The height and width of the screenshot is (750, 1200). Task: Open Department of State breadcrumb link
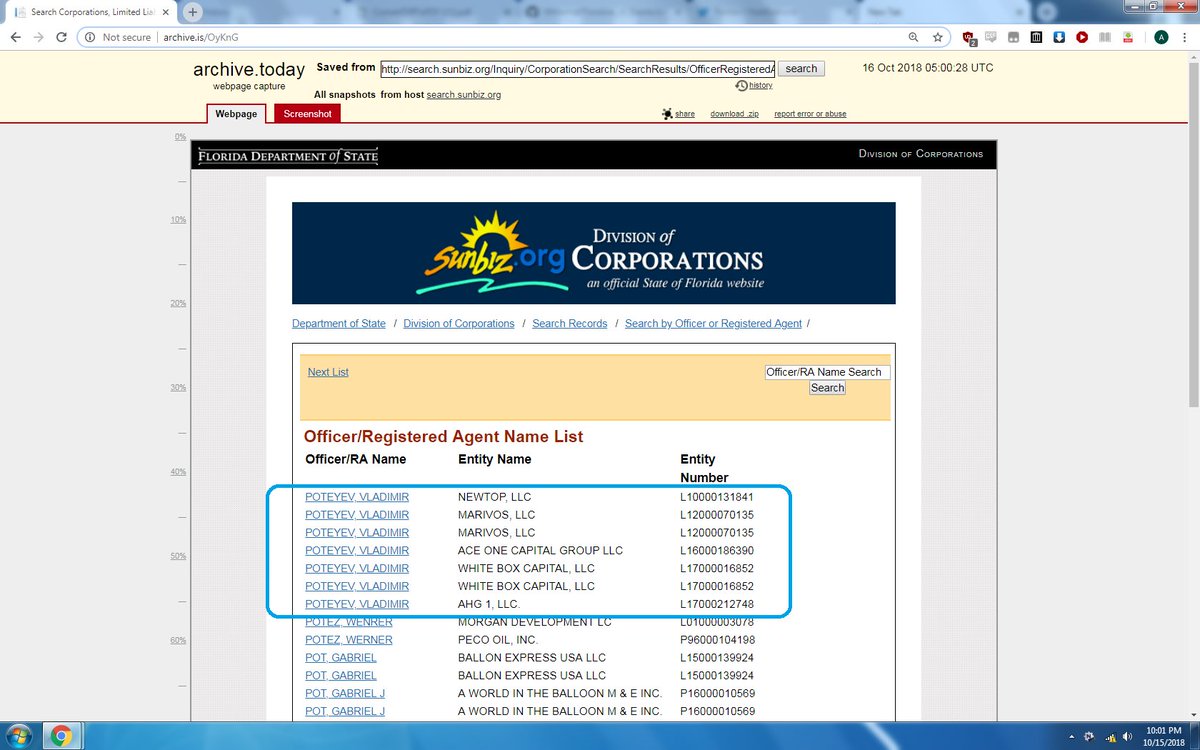pyautogui.click(x=339, y=324)
